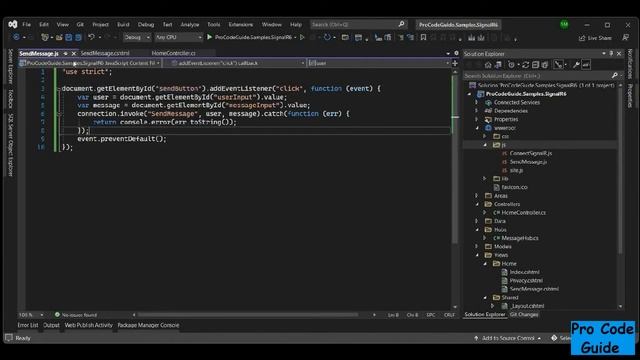Open the Debug configuration dropdown
This screenshot has height=360, width=640.
tap(137, 38)
